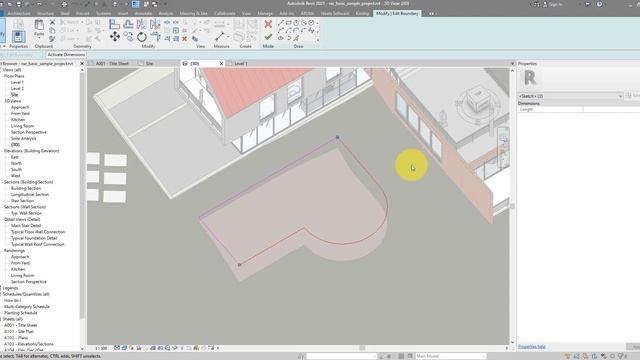Click the red X Cancel Edit Mode icon
This screenshot has height=360, width=640.
pos(268,24)
